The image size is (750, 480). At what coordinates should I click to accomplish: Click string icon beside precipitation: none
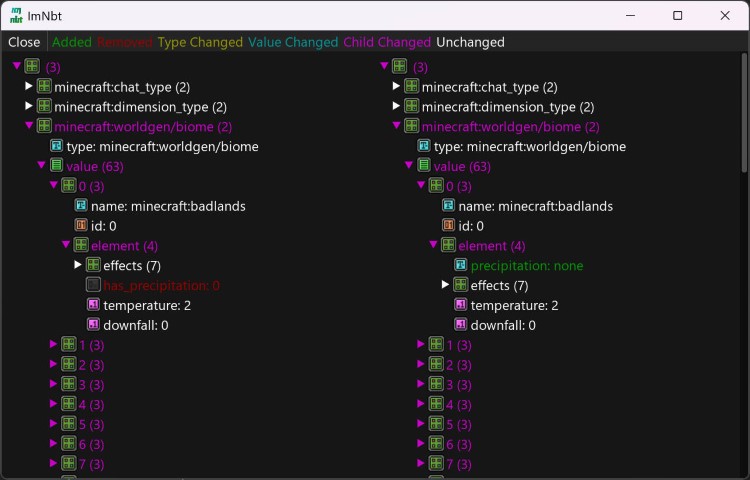[x=461, y=264]
